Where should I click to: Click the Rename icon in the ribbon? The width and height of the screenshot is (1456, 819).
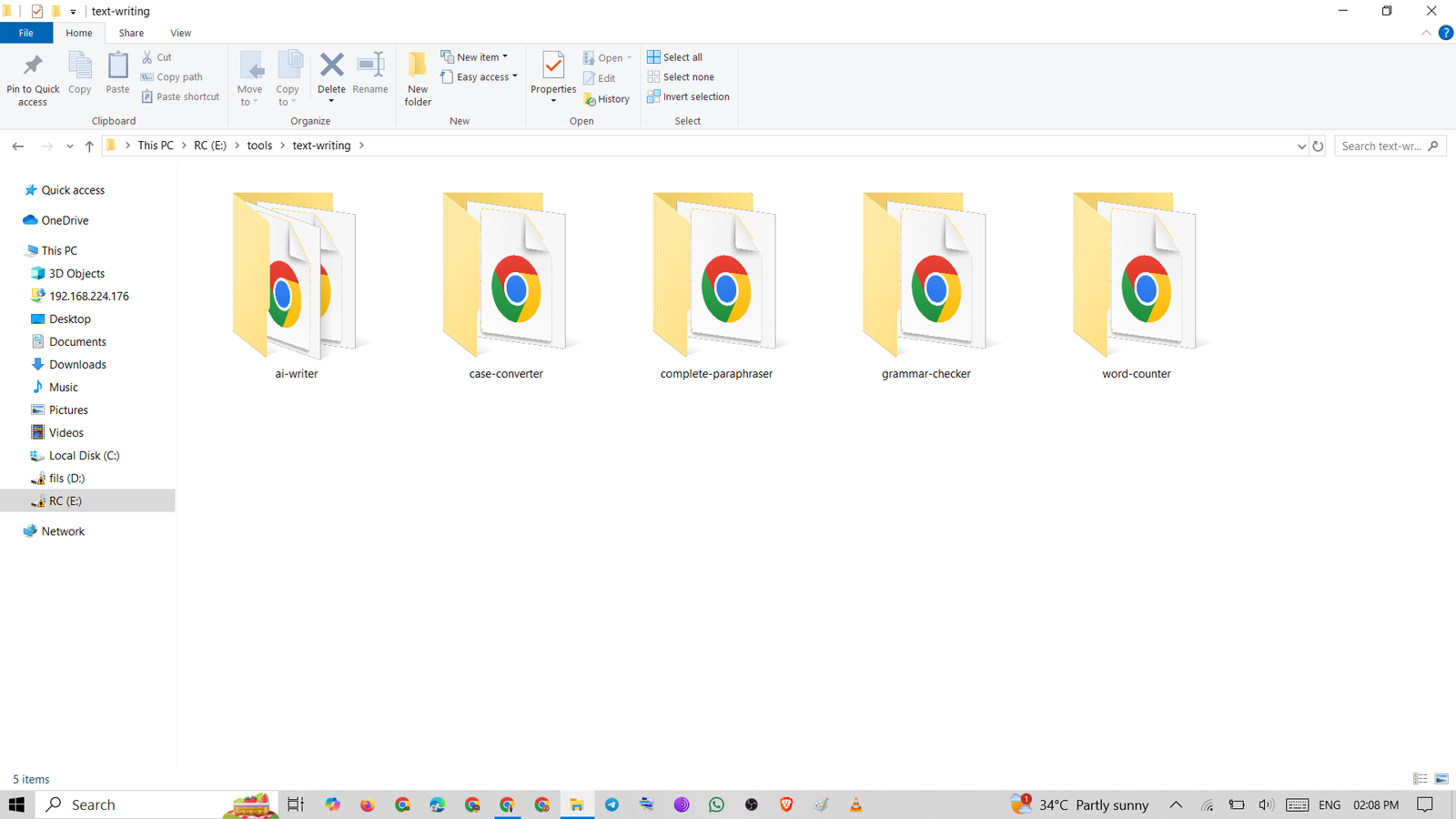click(x=370, y=65)
